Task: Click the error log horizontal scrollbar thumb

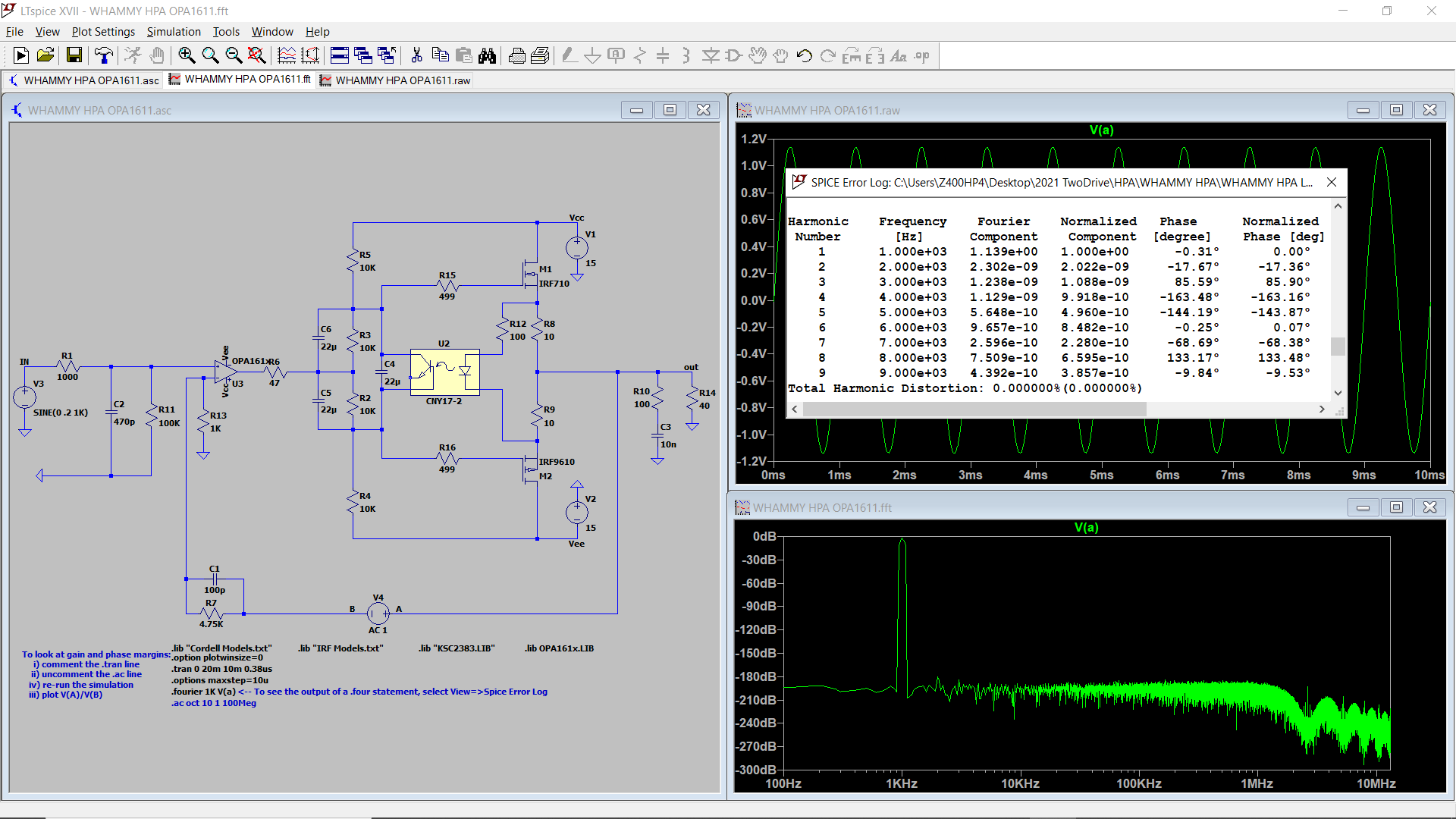Action: (x=974, y=409)
